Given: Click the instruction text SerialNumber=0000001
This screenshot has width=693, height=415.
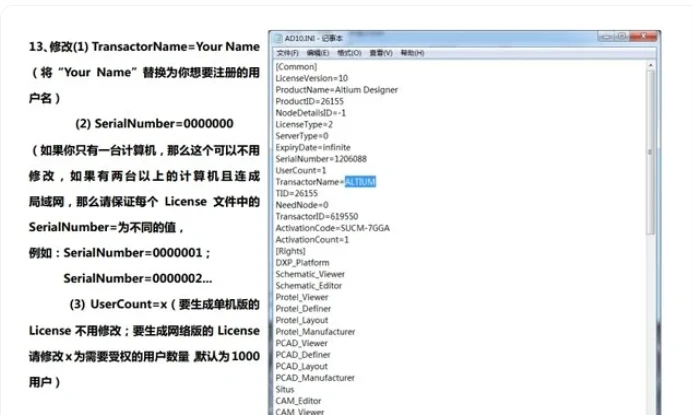Looking at the screenshot, I should [x=133, y=253].
